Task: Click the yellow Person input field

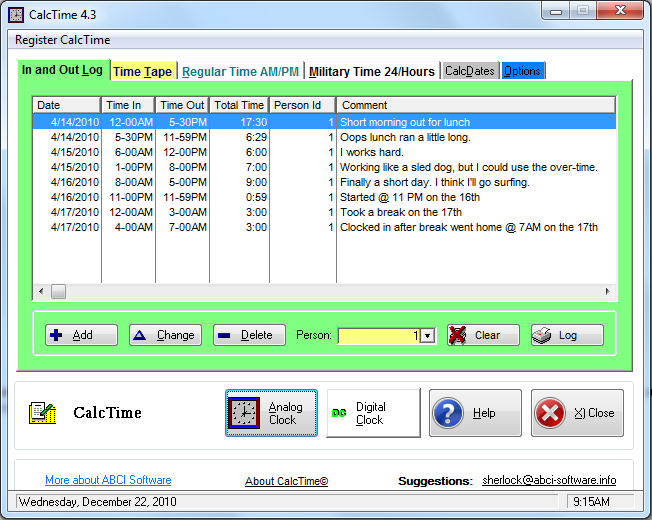Action: coord(379,336)
